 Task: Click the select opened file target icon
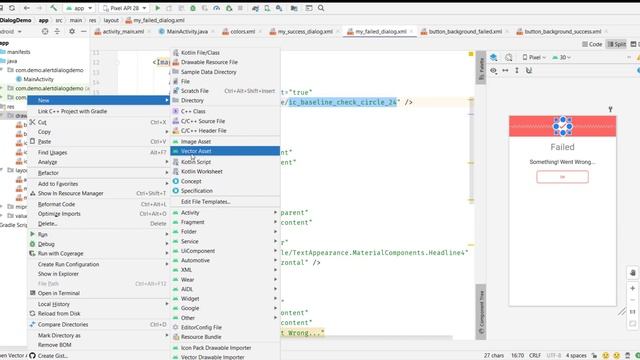pos(45,31)
